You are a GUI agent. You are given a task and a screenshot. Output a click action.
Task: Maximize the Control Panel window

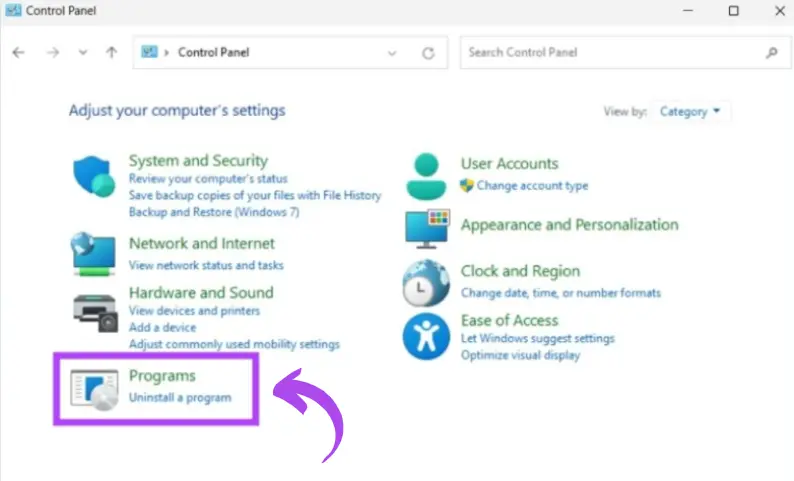click(x=733, y=11)
